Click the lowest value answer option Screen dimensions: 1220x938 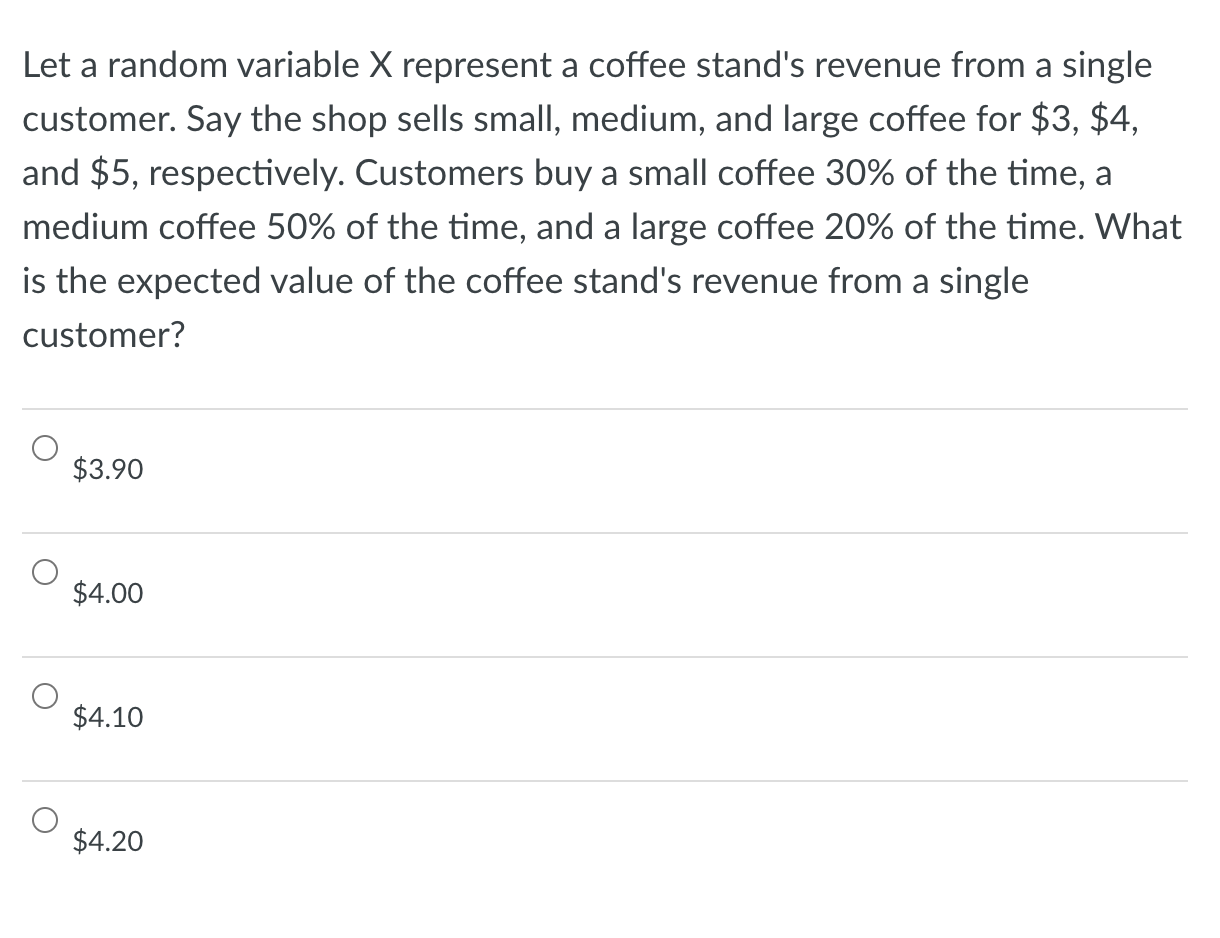click(x=106, y=469)
